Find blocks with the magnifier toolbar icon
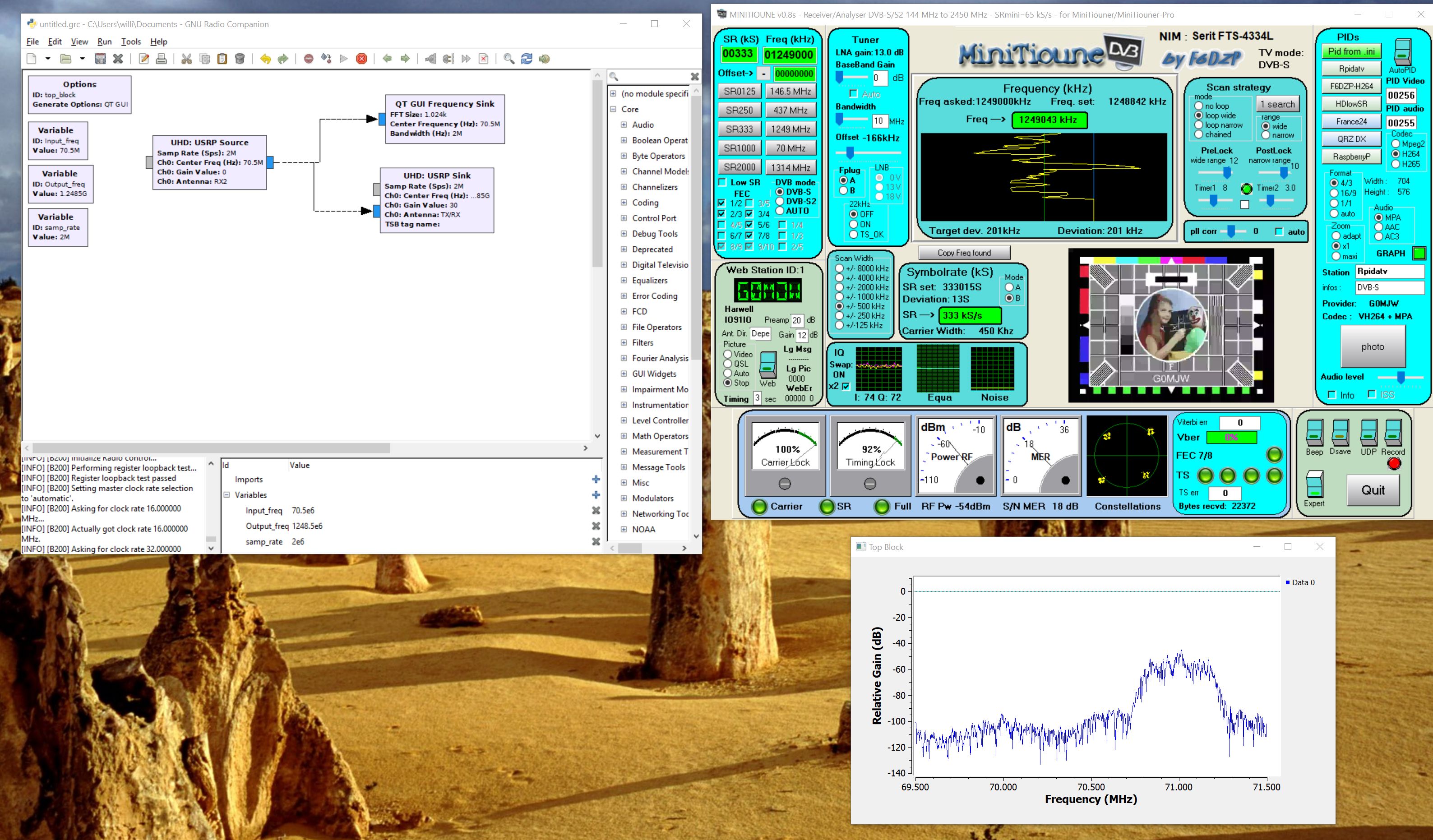The image size is (1433, 840). point(509,59)
